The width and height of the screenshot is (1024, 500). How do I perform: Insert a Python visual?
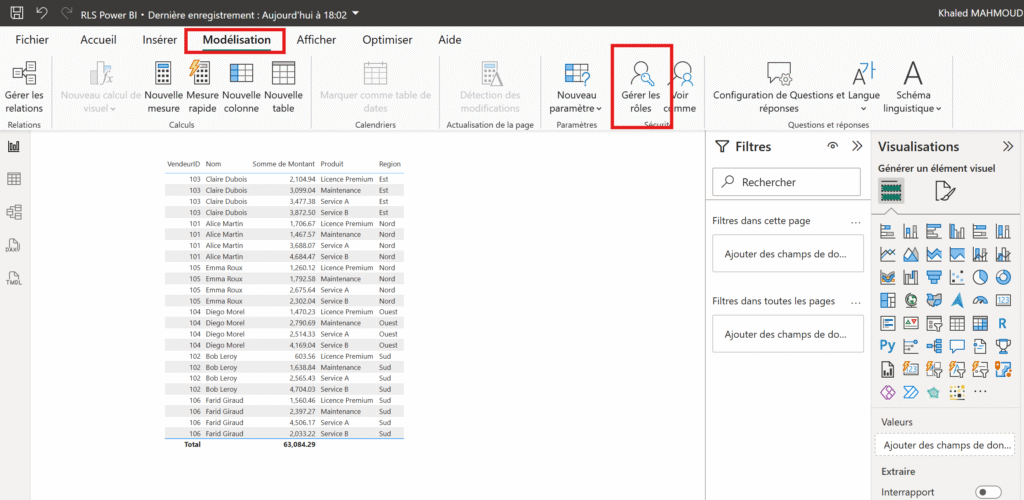tap(887, 346)
